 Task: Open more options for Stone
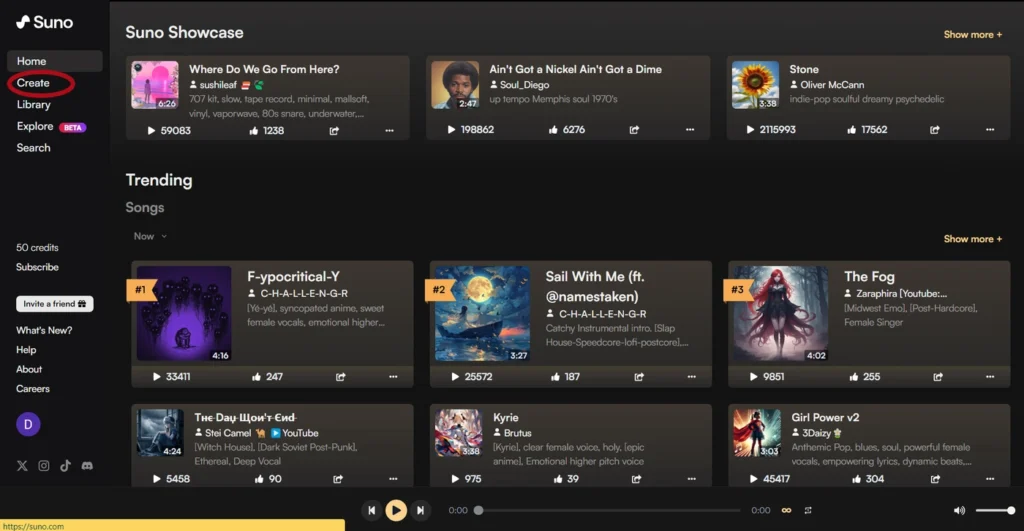coord(990,130)
